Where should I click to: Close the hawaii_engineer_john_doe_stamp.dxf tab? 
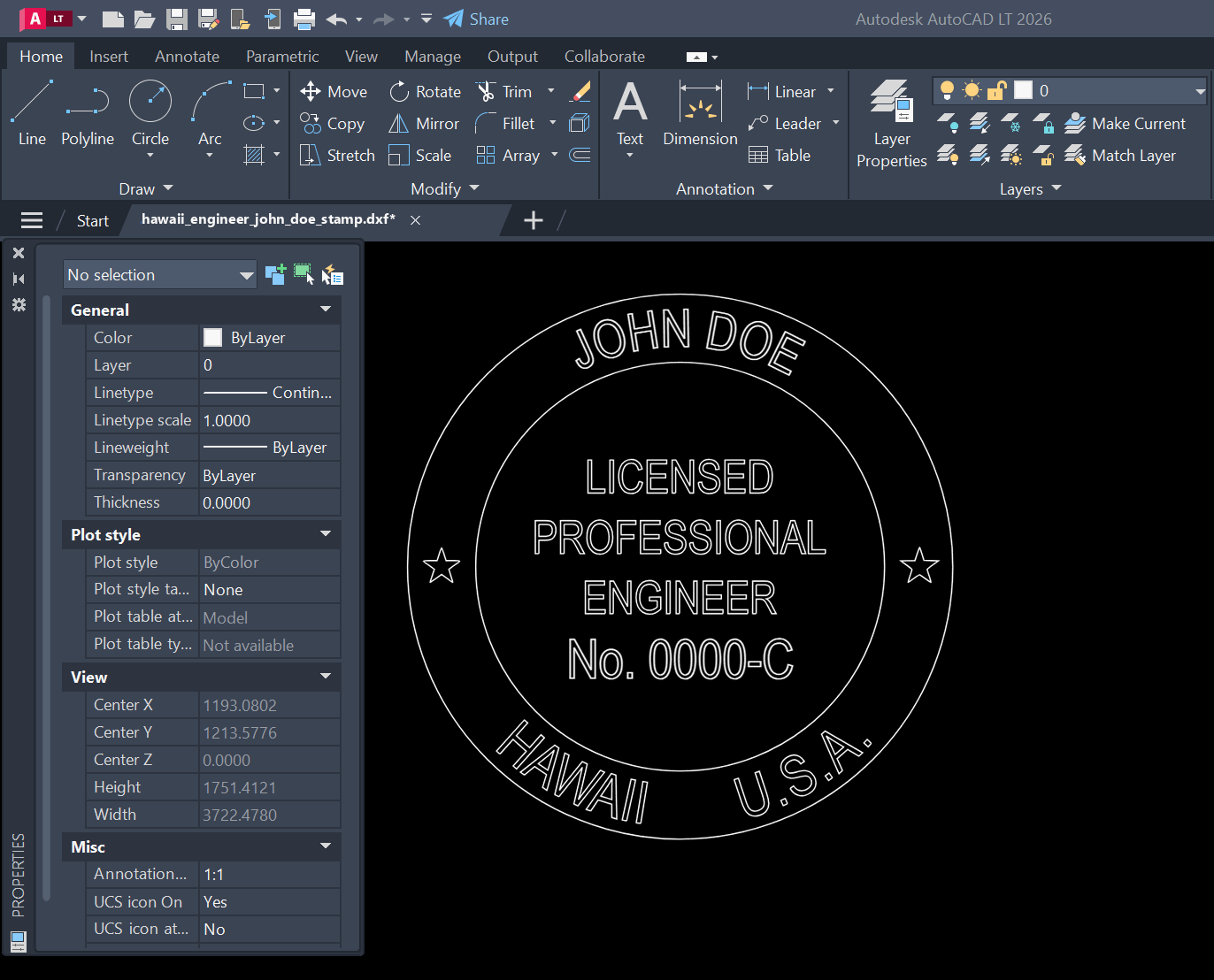coord(415,220)
